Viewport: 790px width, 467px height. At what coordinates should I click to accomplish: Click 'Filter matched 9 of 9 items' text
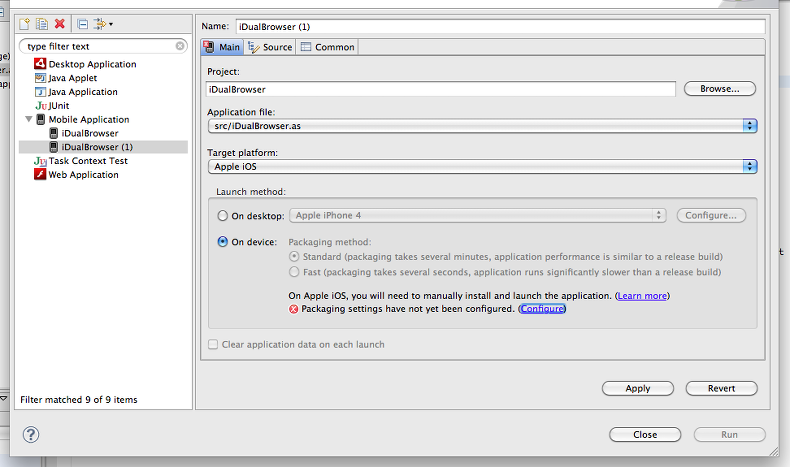coord(79,399)
